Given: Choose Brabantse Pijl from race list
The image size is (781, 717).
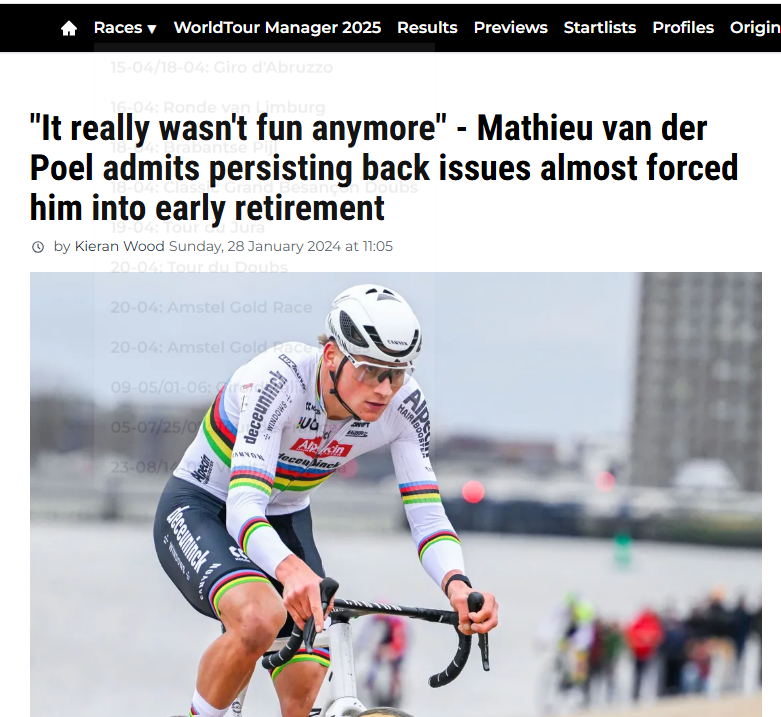Looking at the screenshot, I should 194,147.
